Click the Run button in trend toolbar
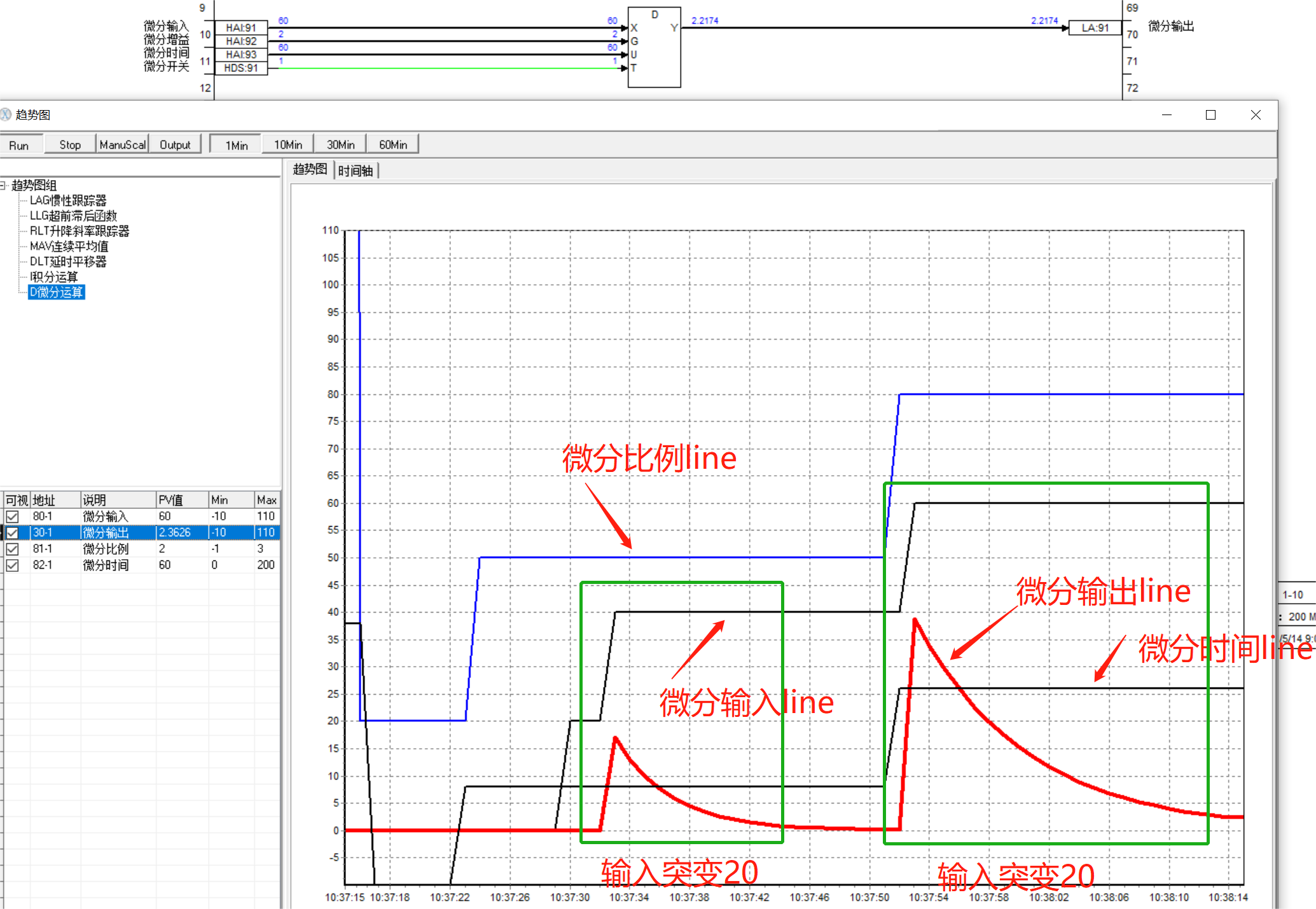1316x909 pixels. point(19,145)
